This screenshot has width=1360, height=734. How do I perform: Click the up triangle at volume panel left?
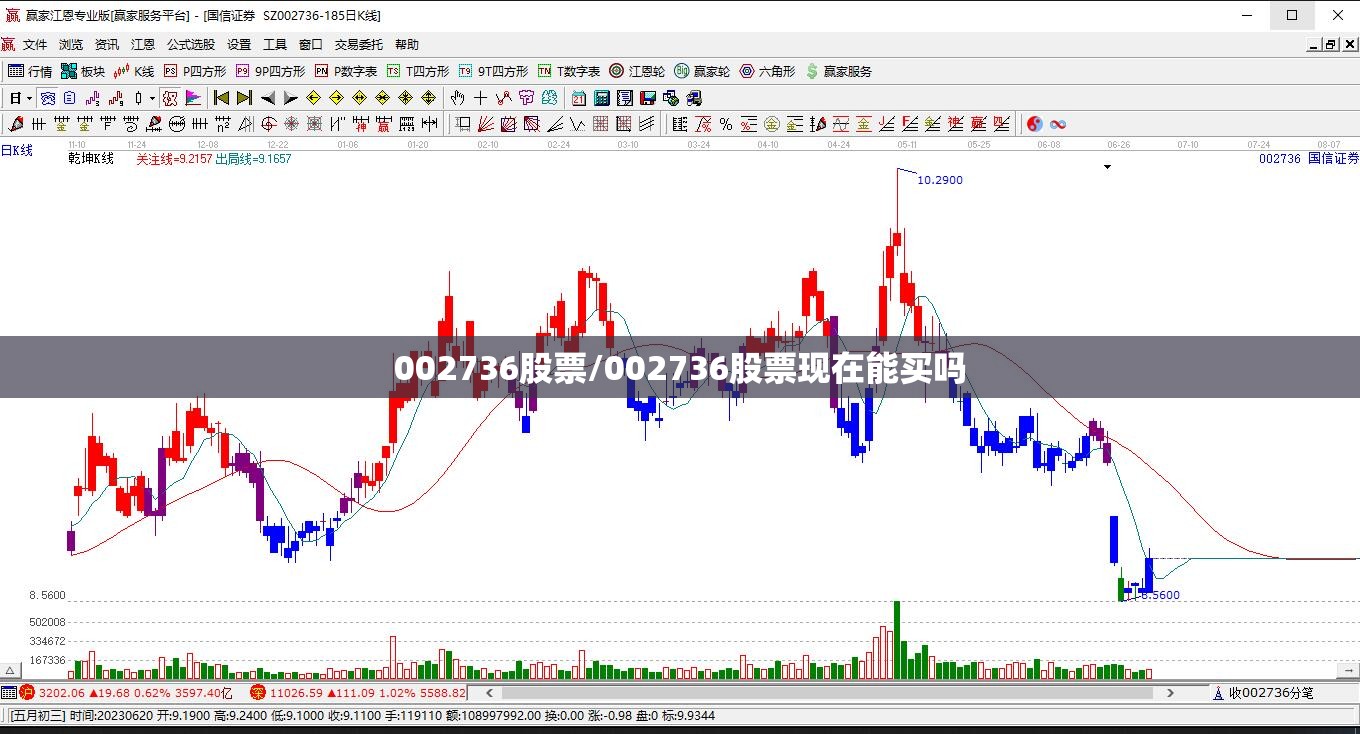[x=12, y=671]
